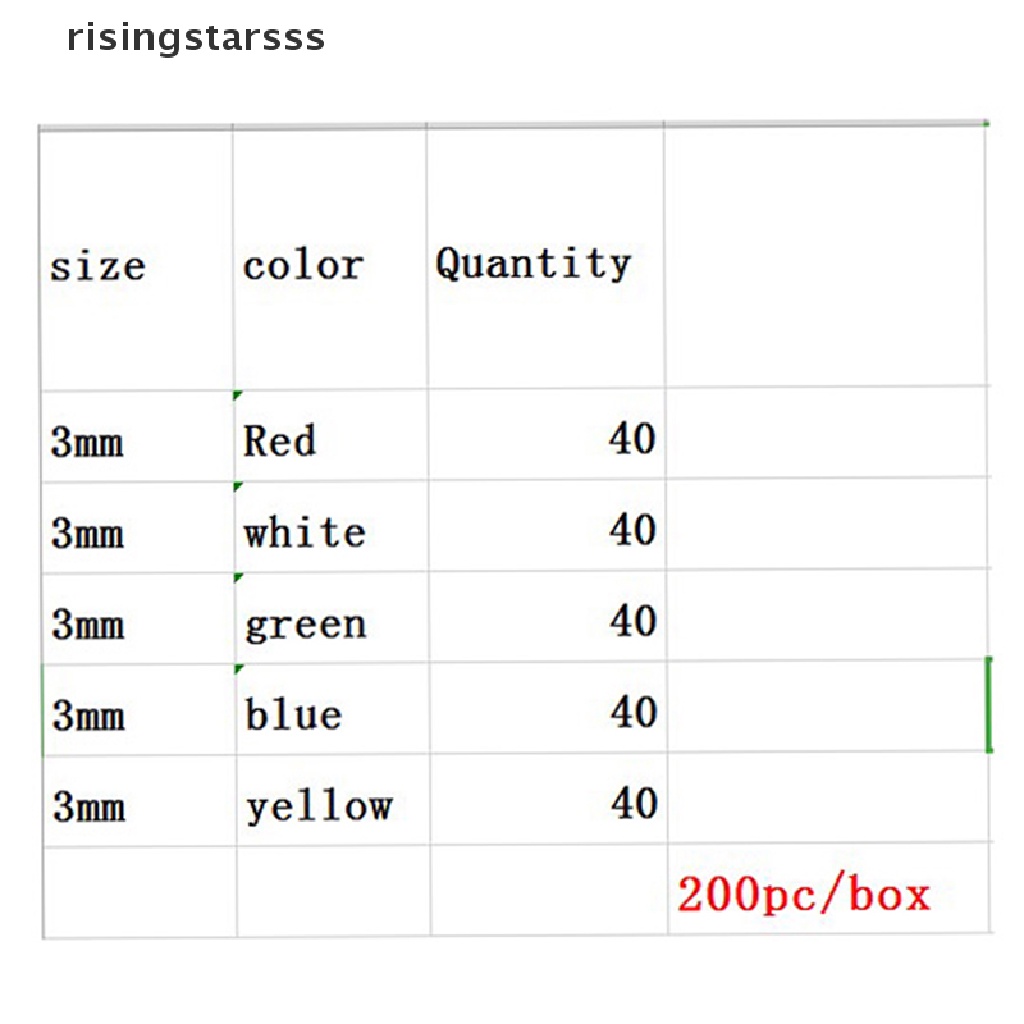The image size is (1024, 1024).
Task: Click quantity 40 in the blue row
Action: point(632,712)
